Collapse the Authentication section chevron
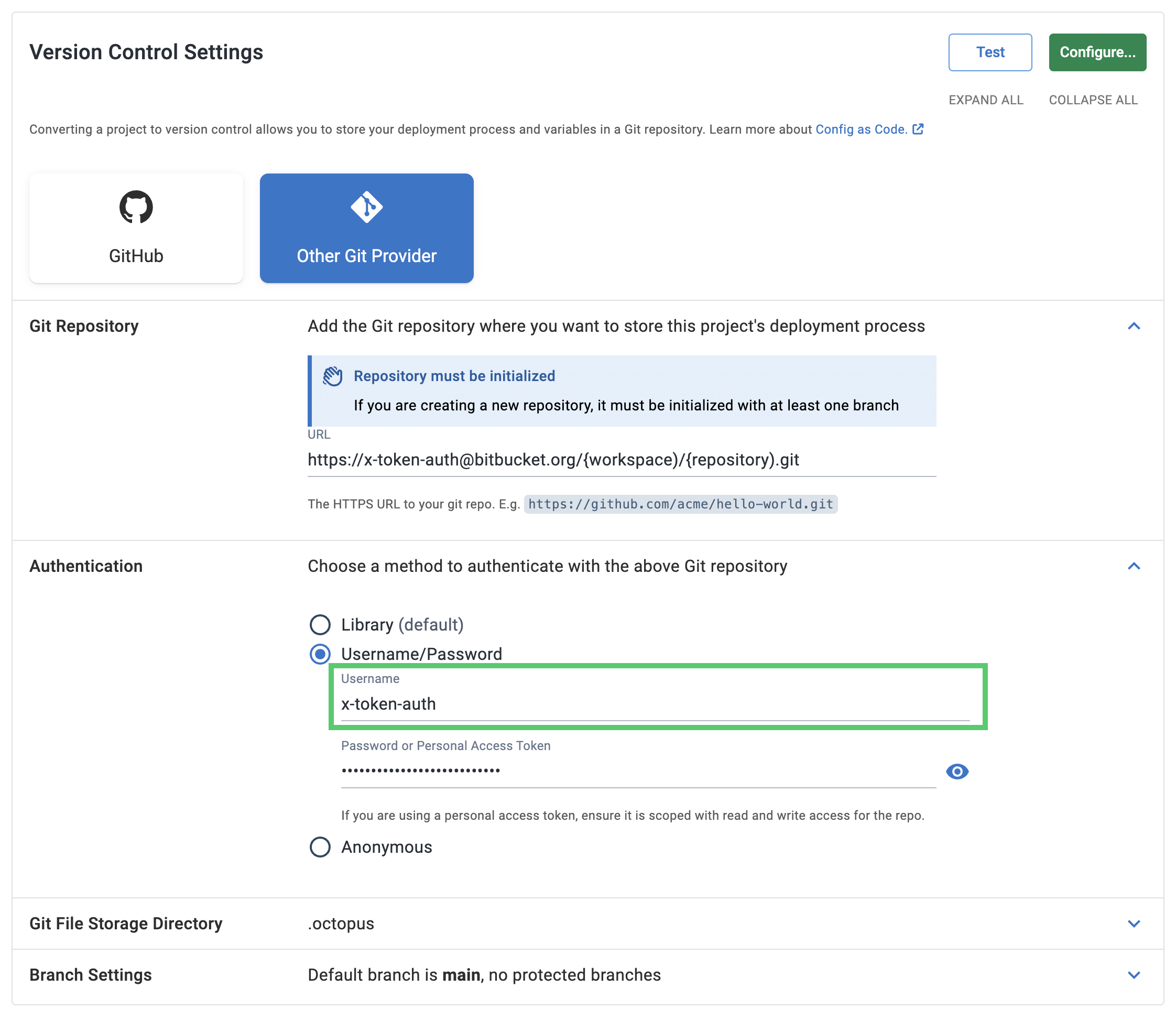The image size is (1176, 1020). pyautogui.click(x=1134, y=567)
